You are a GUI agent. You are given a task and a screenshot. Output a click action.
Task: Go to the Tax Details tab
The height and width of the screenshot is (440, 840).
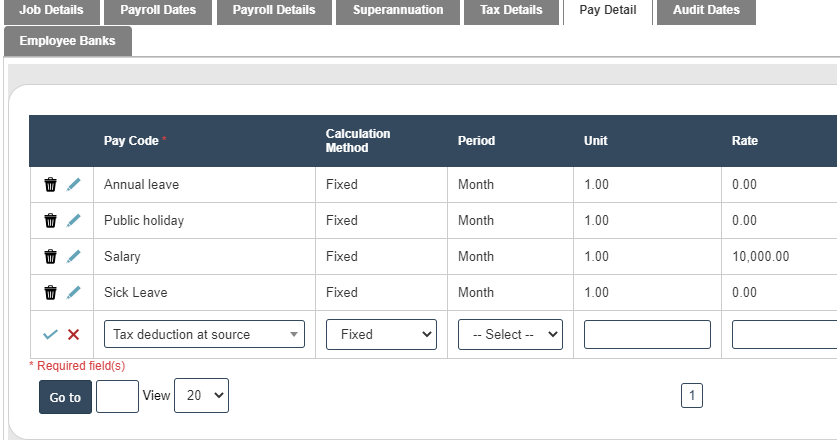click(511, 10)
